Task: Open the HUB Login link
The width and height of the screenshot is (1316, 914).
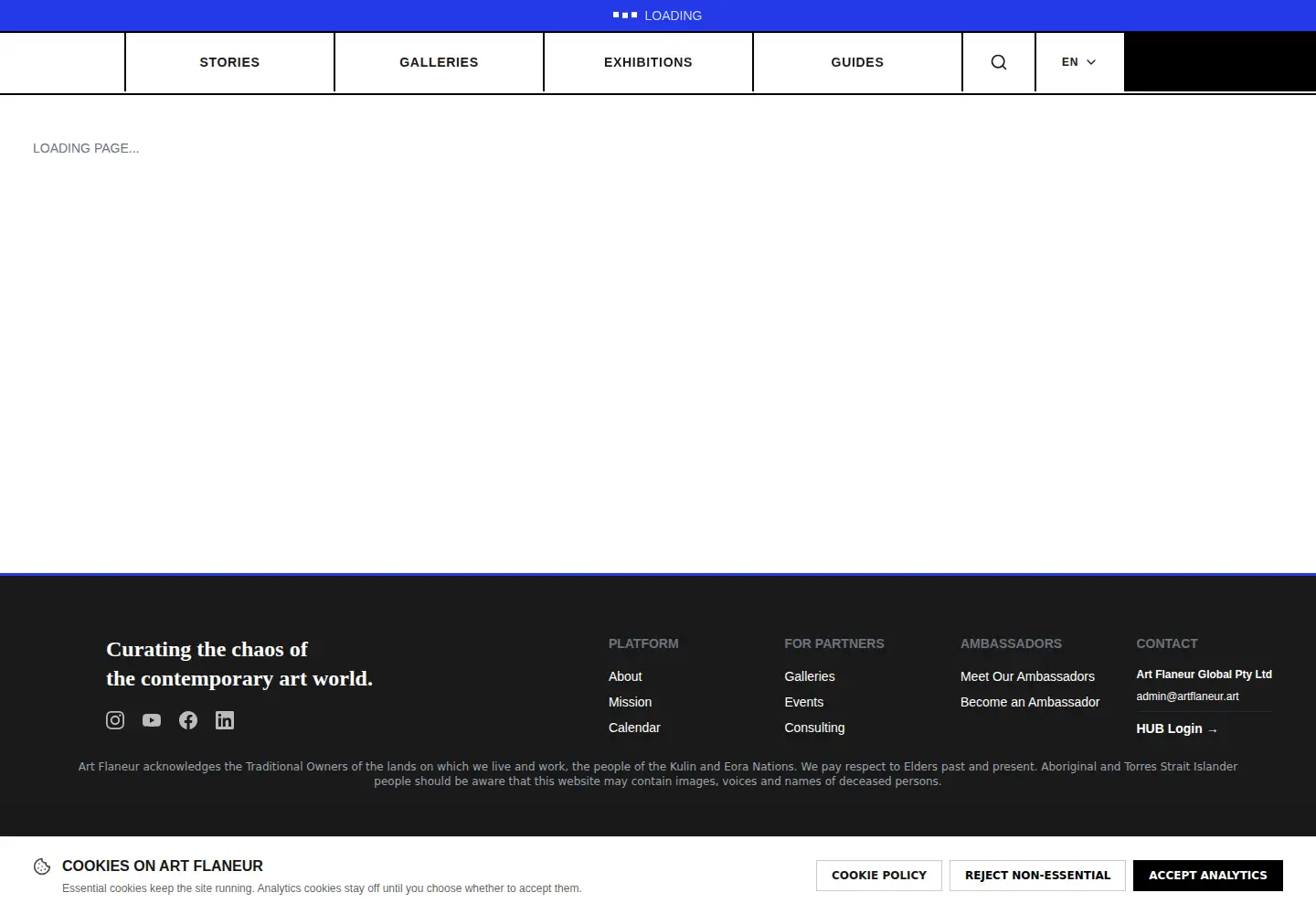Action: pos(1177,728)
